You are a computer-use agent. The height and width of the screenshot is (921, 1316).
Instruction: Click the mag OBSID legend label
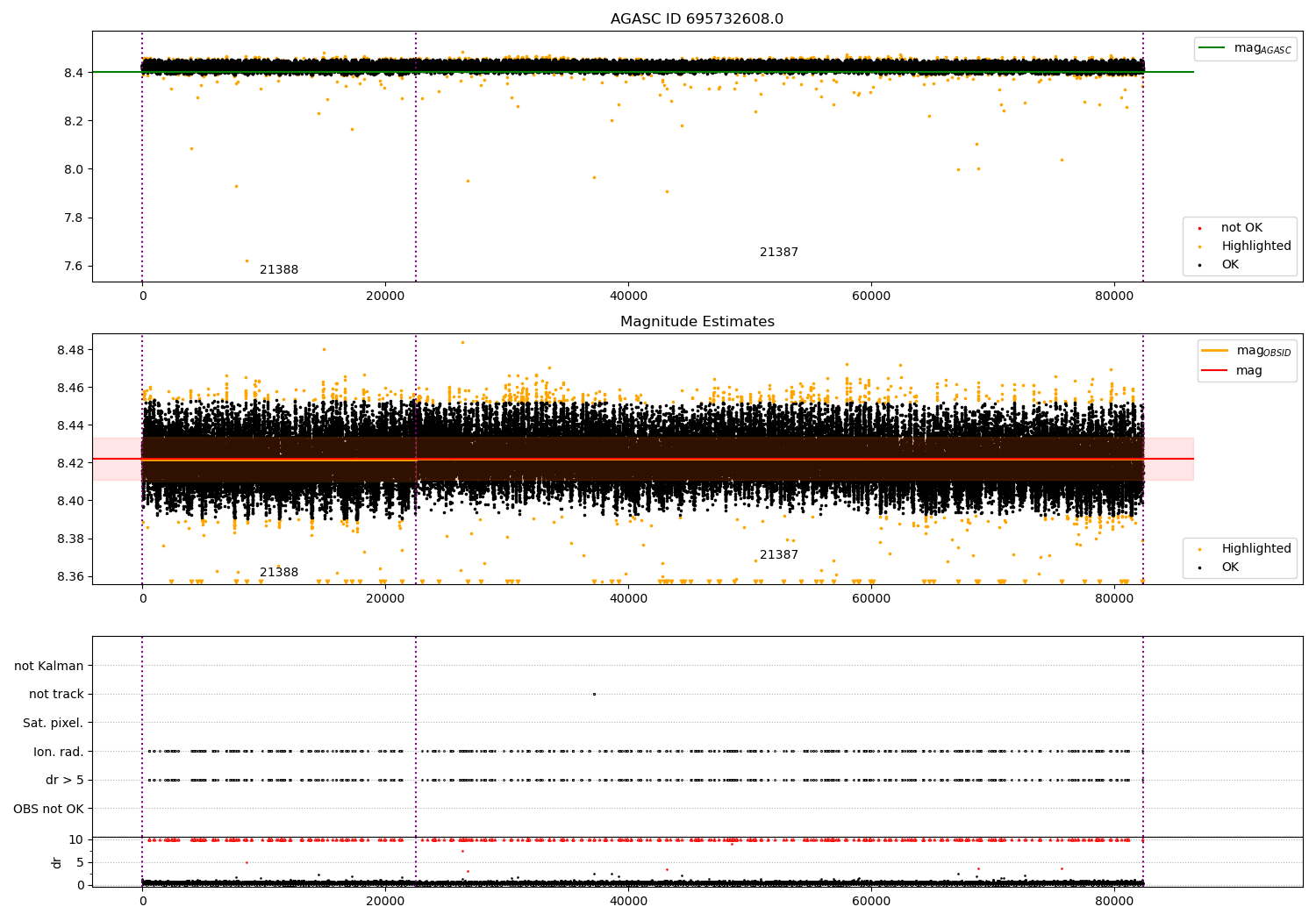coord(1263,351)
